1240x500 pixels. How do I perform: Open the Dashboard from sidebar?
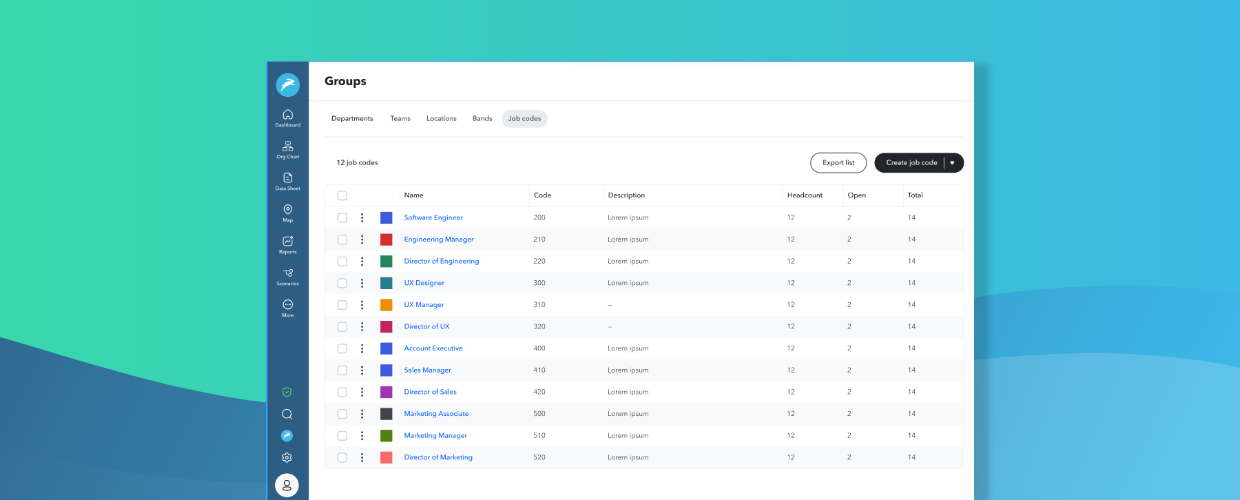pyautogui.click(x=287, y=117)
